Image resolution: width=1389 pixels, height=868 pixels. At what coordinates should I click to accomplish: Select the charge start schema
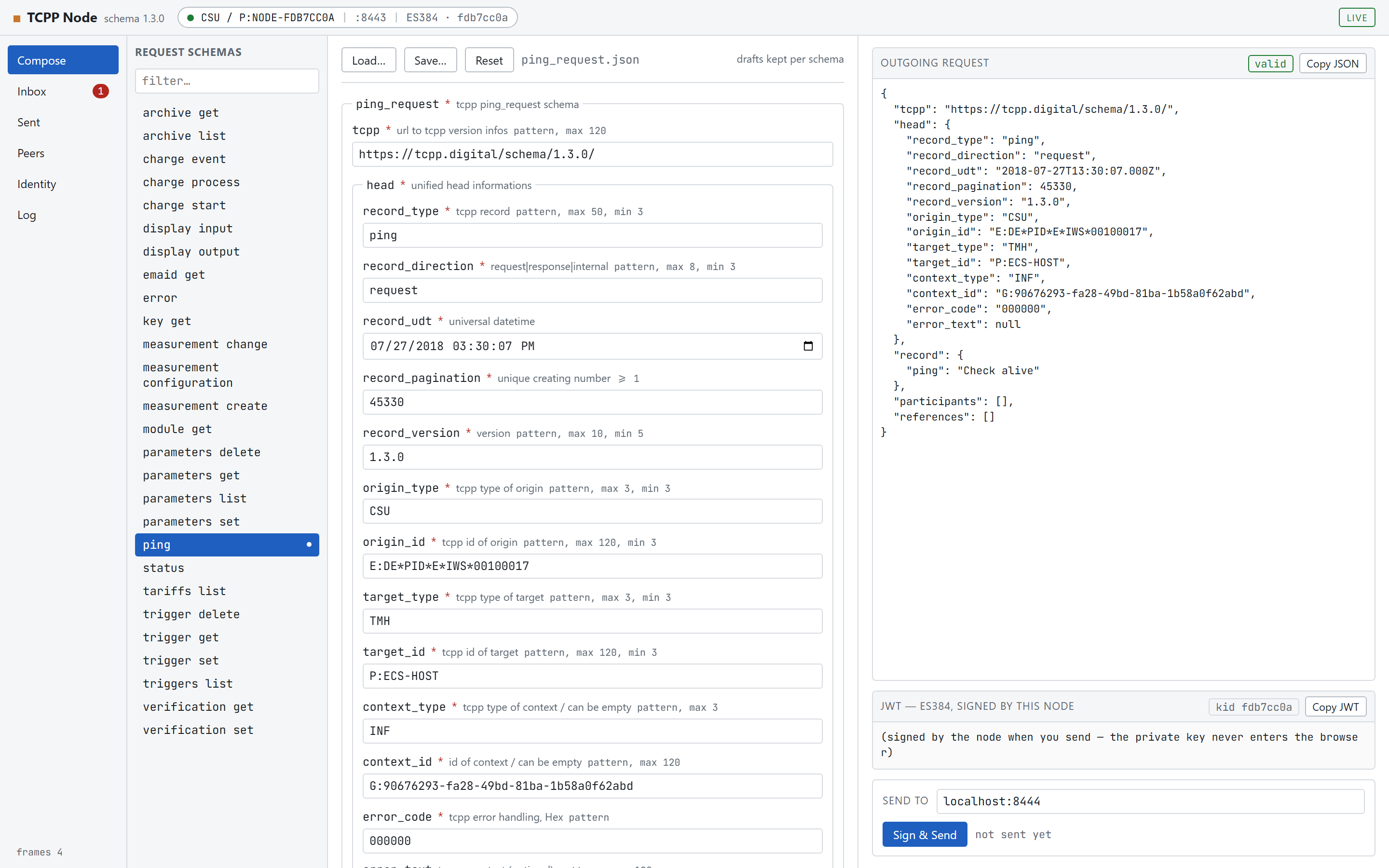(x=227, y=205)
